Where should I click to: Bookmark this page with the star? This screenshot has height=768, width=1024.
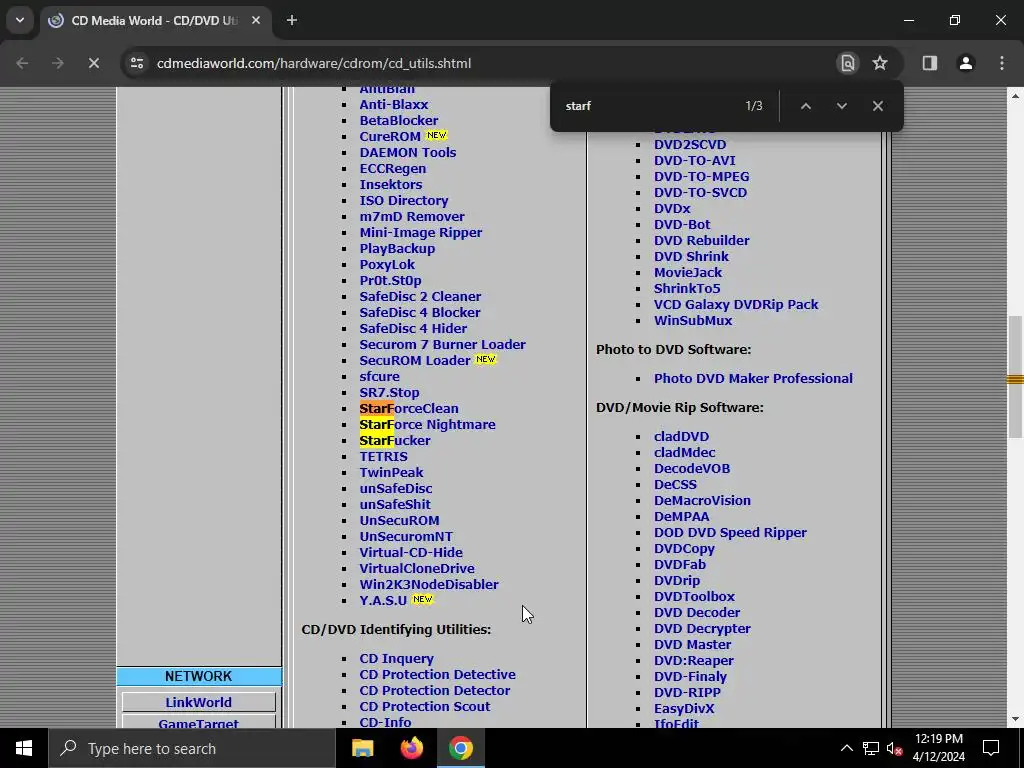point(880,63)
